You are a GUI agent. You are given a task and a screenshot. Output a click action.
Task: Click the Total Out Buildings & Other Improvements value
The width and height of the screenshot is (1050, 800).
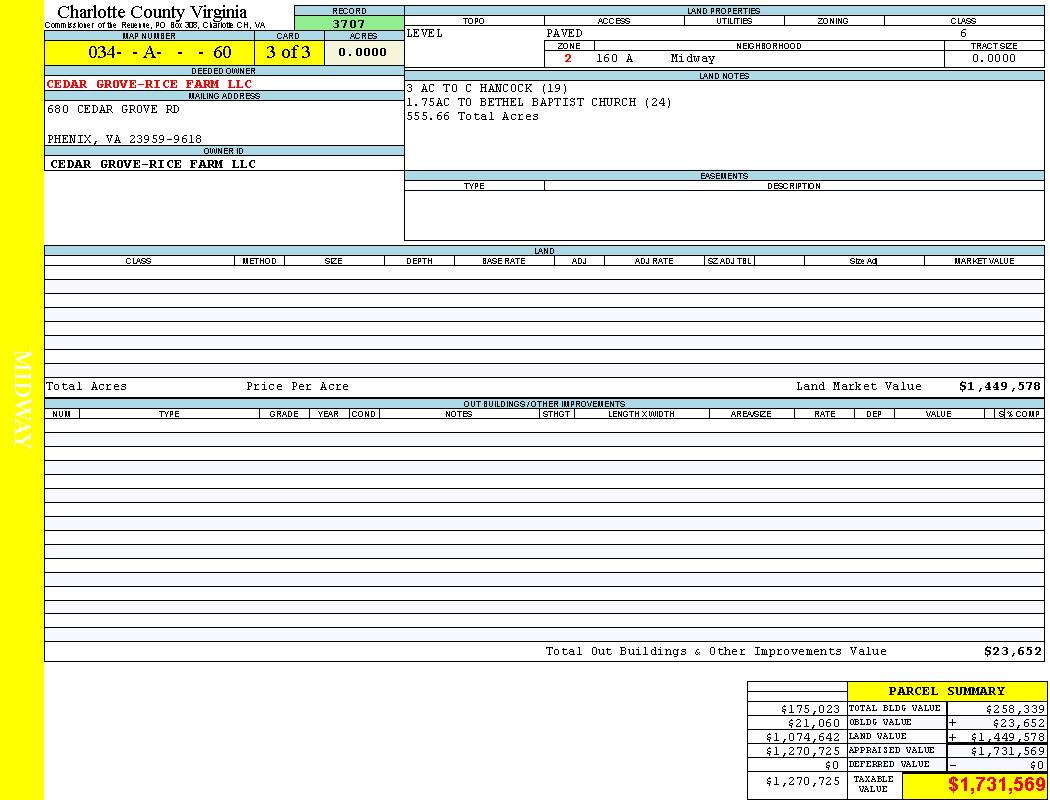[1012, 651]
